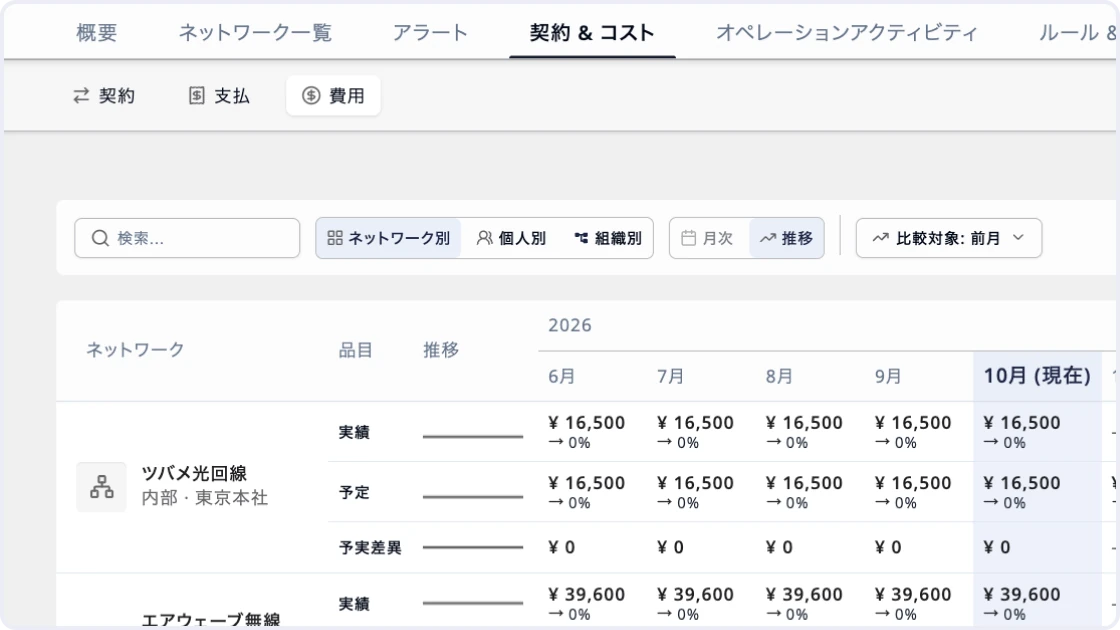The image size is (1120, 630).
Task: Group costs by 組織別
Action: (608, 238)
